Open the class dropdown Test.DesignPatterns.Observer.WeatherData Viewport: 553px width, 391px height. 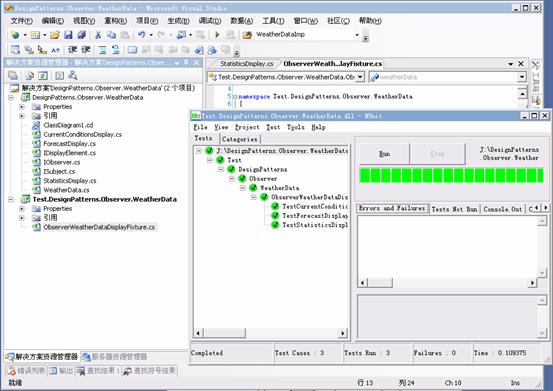coord(360,77)
